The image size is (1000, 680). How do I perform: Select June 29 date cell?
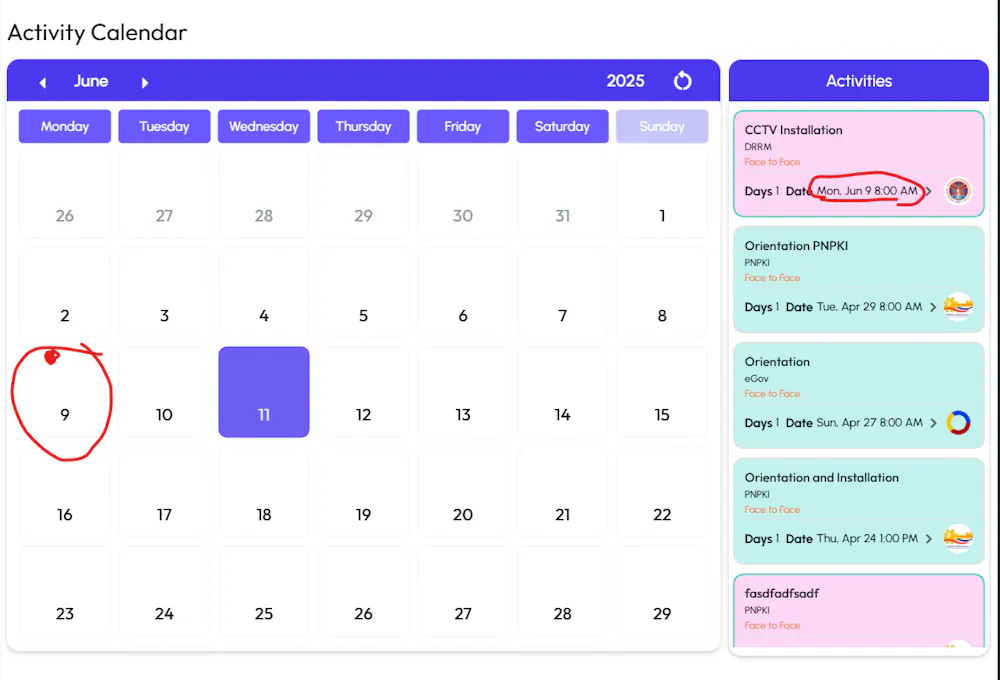(x=661, y=591)
